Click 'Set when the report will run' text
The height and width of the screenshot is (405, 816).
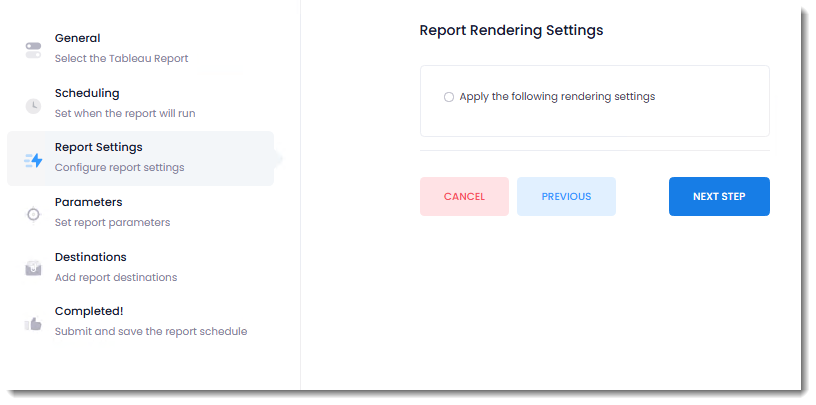pos(125,113)
